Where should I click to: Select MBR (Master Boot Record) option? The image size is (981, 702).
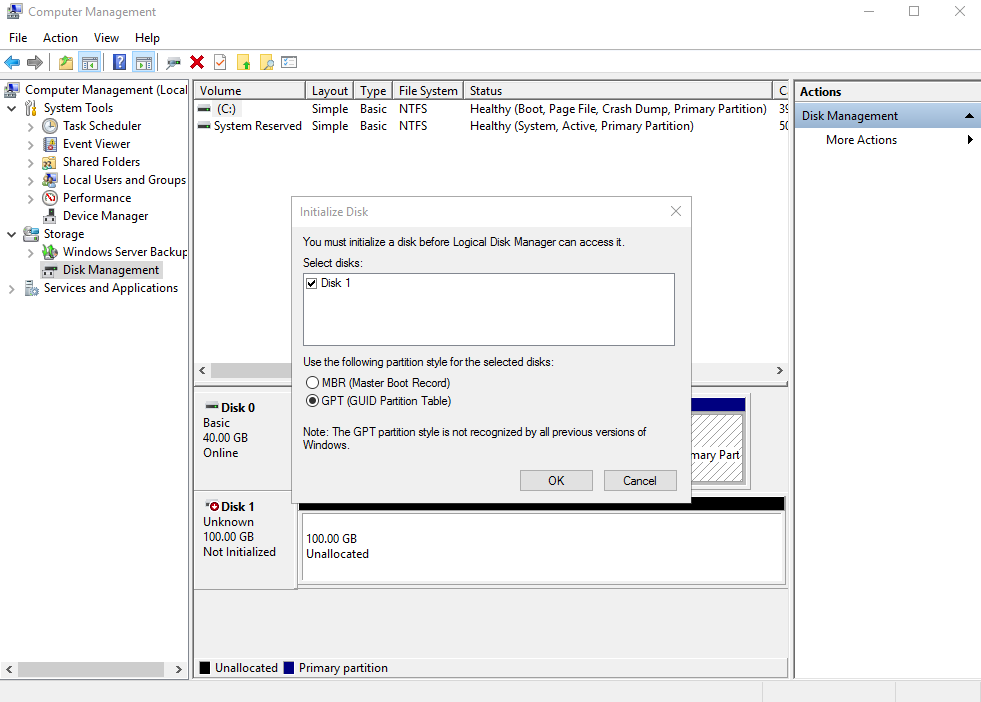coord(312,383)
